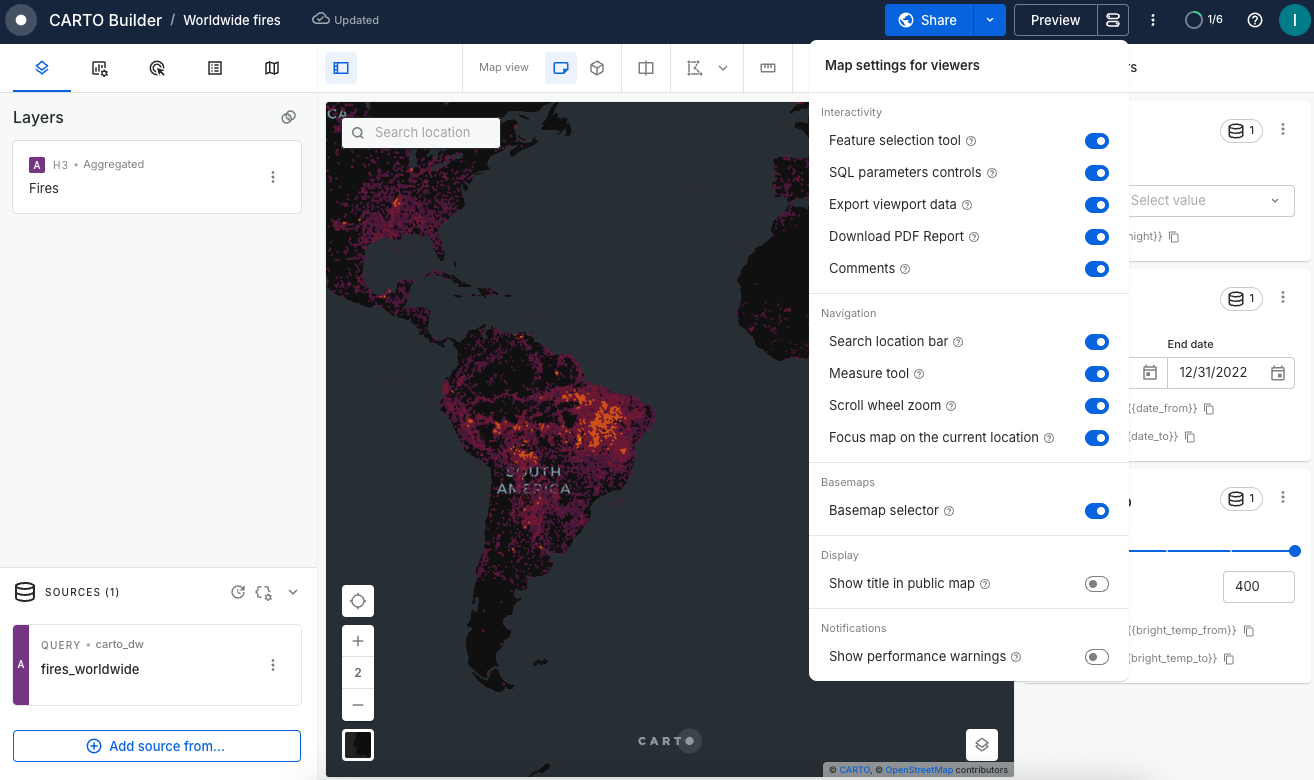1314x780 pixels.
Task: Expand the Share dropdown arrow
Action: click(x=989, y=20)
